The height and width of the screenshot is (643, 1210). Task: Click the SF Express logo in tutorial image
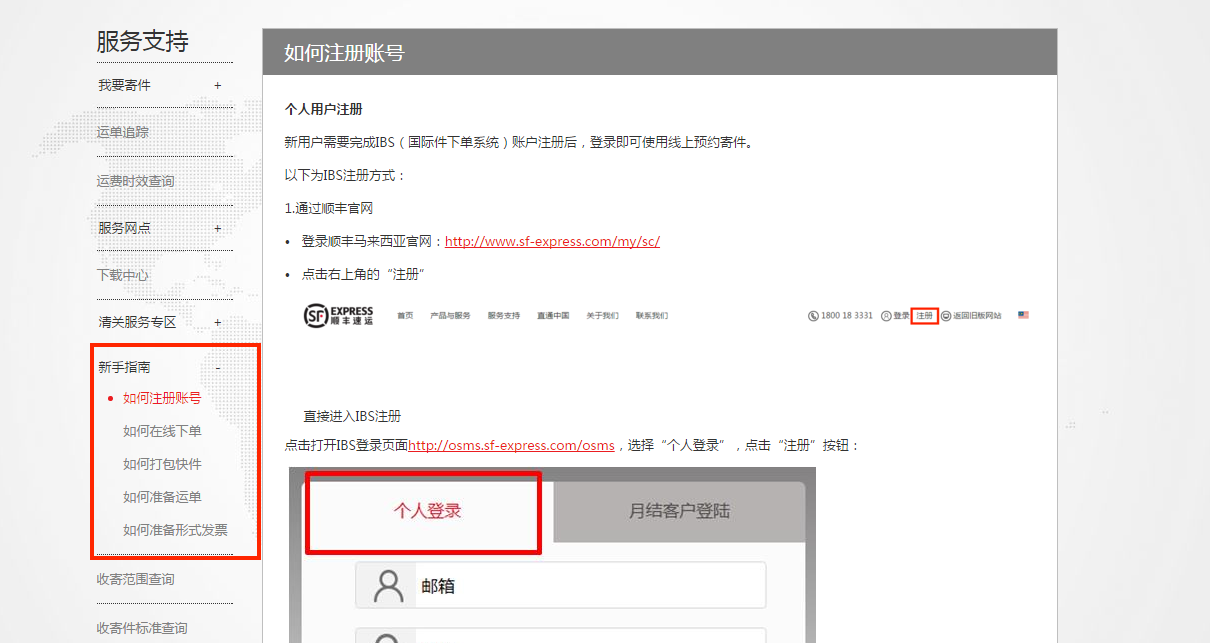[339, 315]
